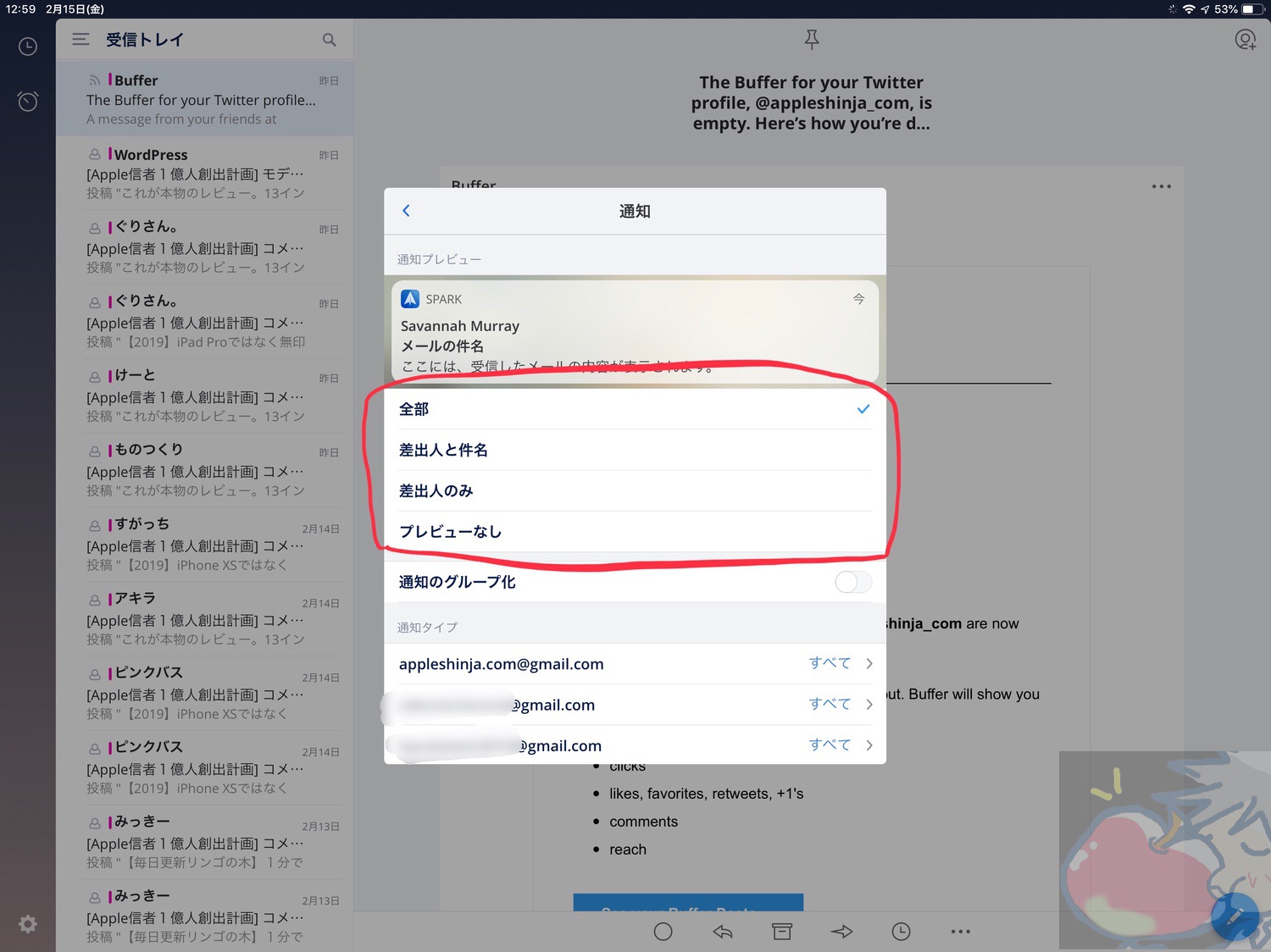The image size is (1271, 952).
Task: Mark as read with circle toolbar icon
Action: click(663, 932)
